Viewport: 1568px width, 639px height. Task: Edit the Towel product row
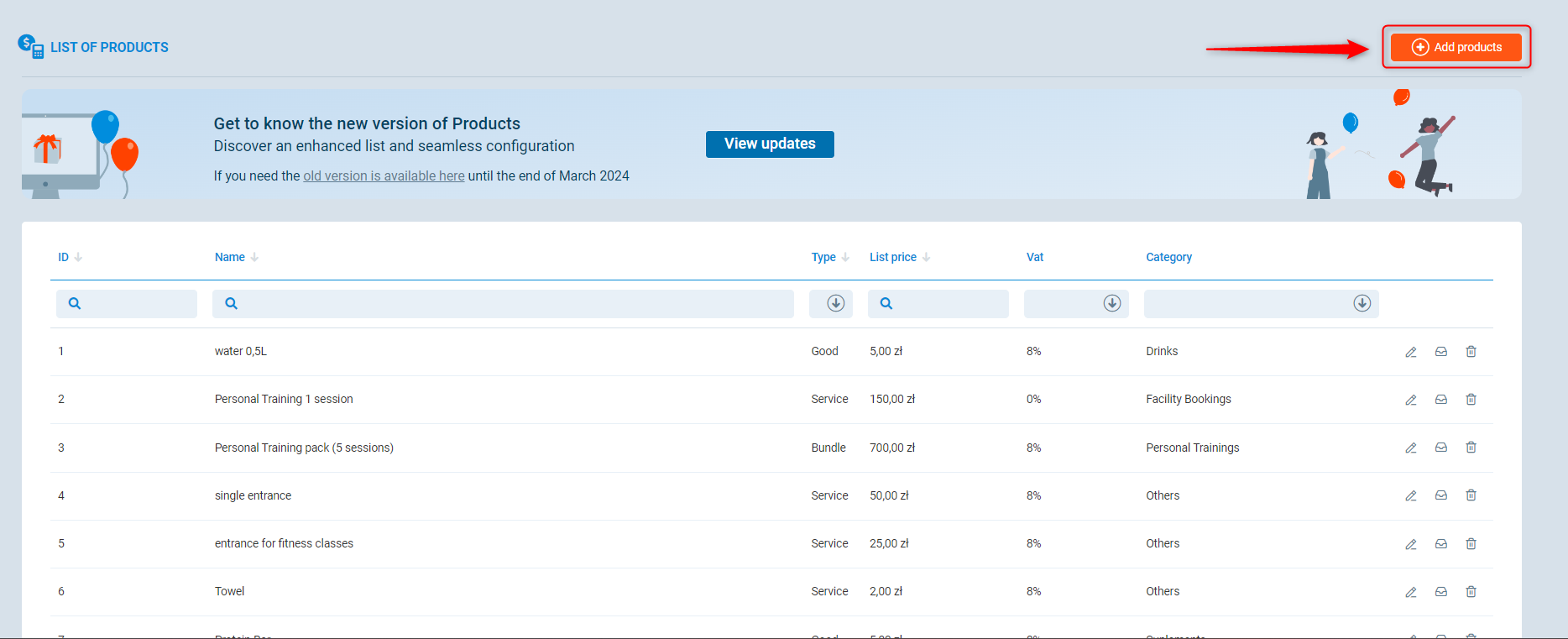(x=1411, y=592)
